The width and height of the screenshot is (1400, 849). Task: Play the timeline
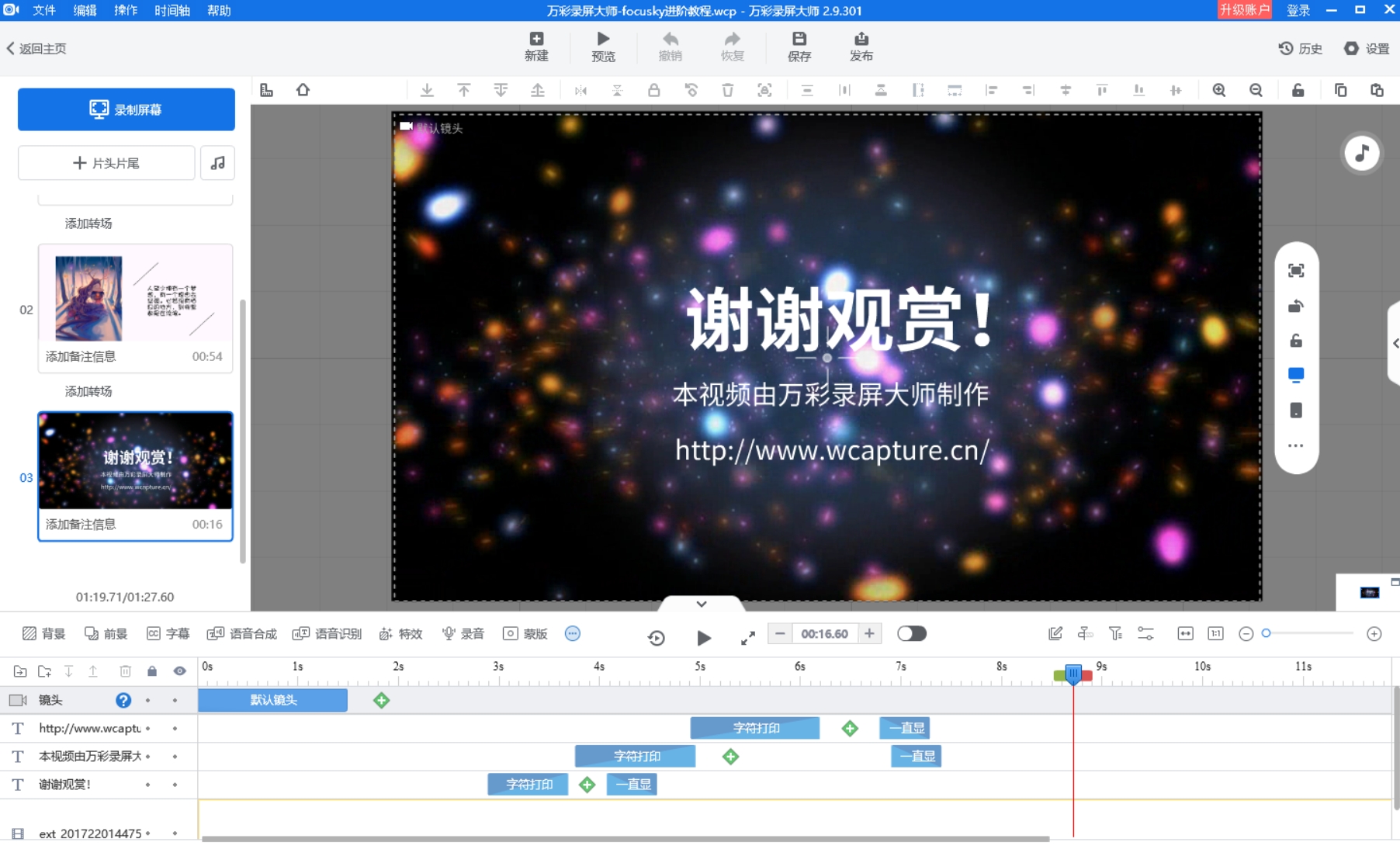tap(704, 638)
